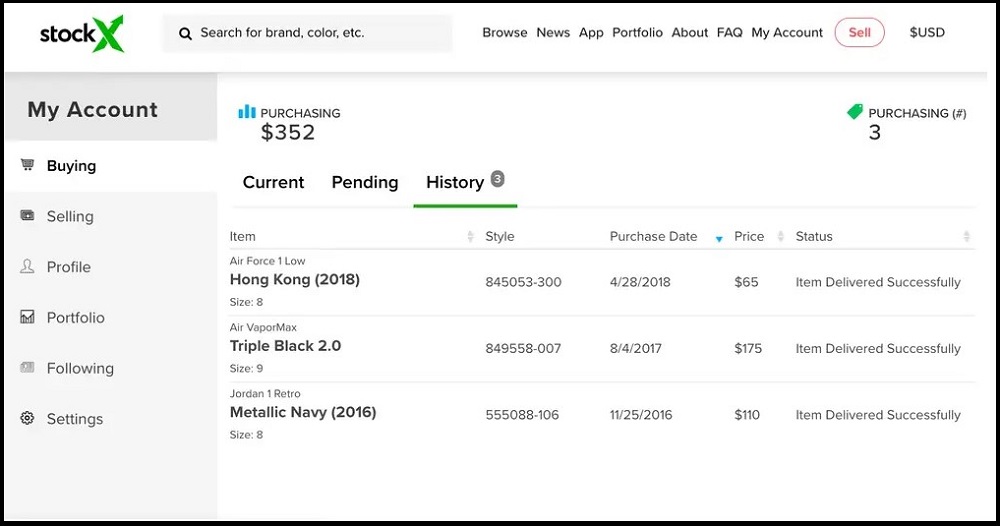The image size is (1000, 526).
Task: Click the Portfolio chart icon in sidebar
Action: click(x=27, y=317)
